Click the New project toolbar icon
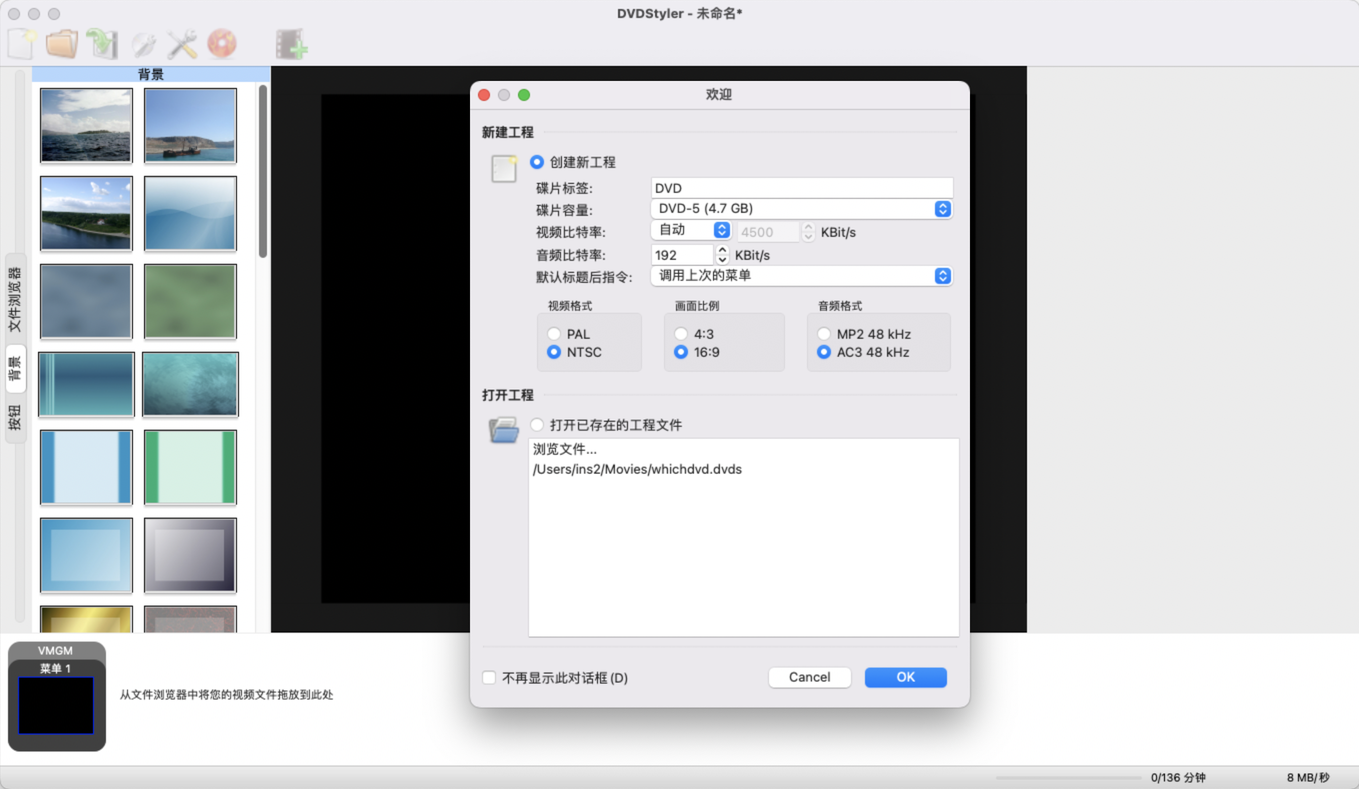 (x=22, y=44)
